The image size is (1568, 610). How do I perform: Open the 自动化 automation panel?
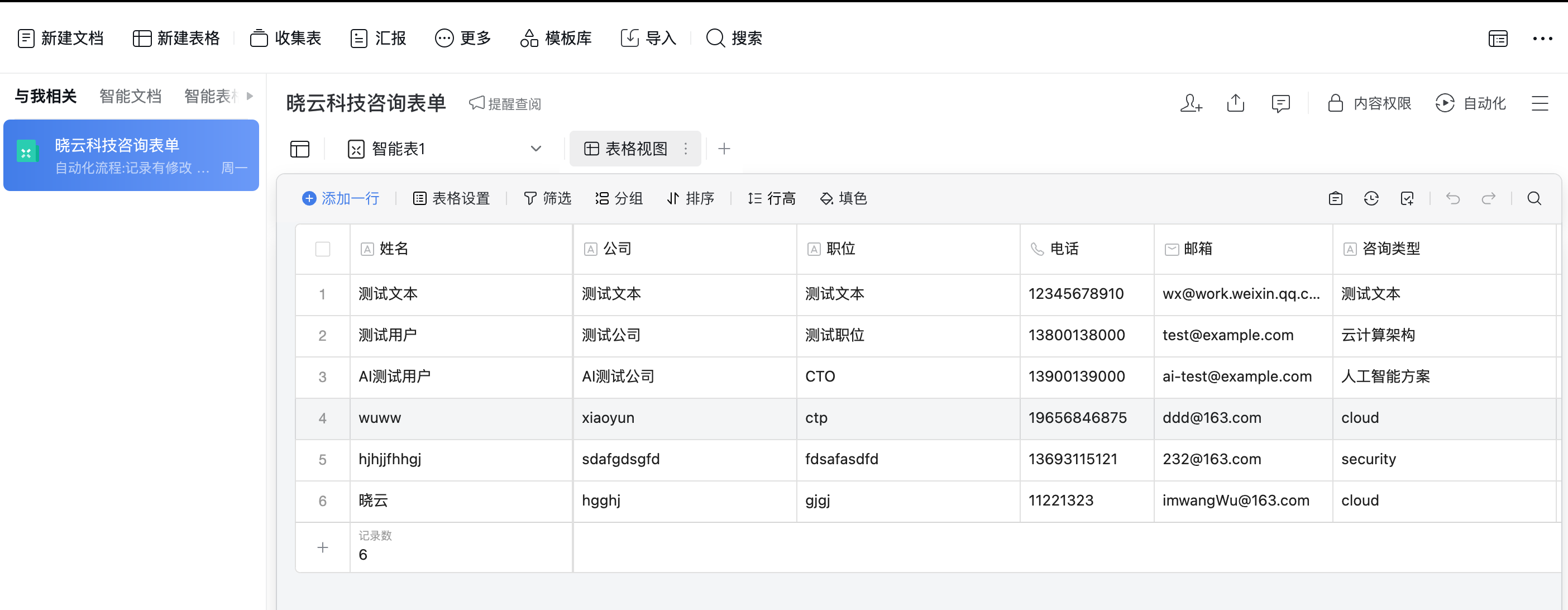click(1471, 103)
